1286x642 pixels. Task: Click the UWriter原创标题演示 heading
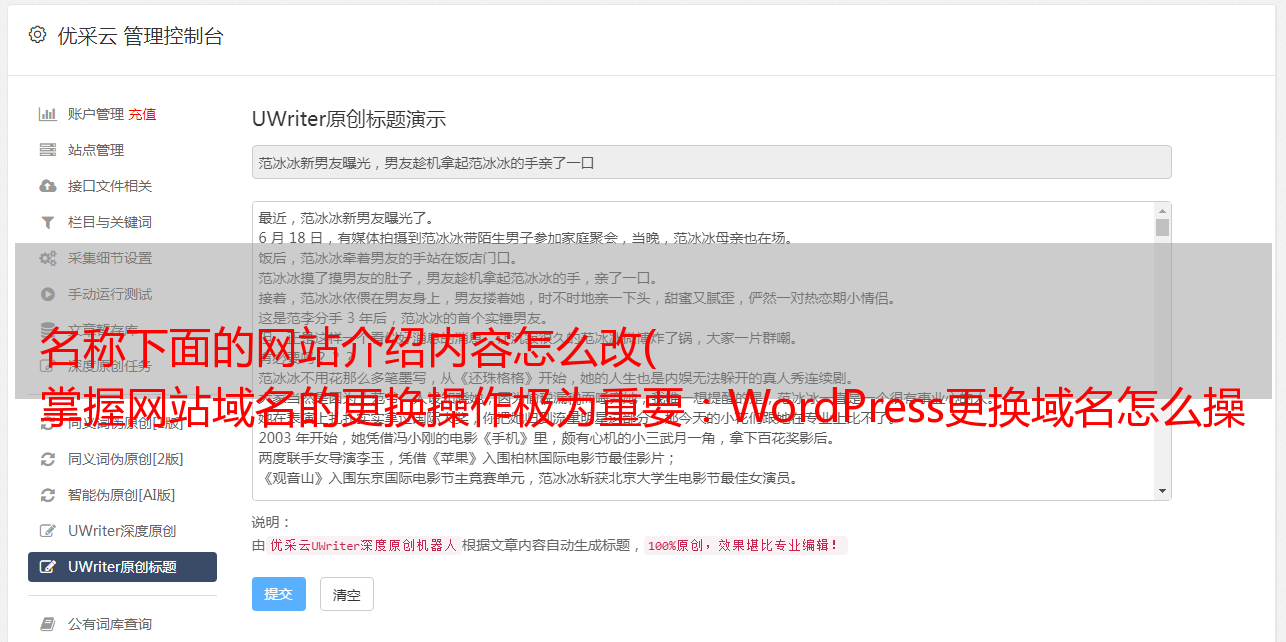click(349, 119)
